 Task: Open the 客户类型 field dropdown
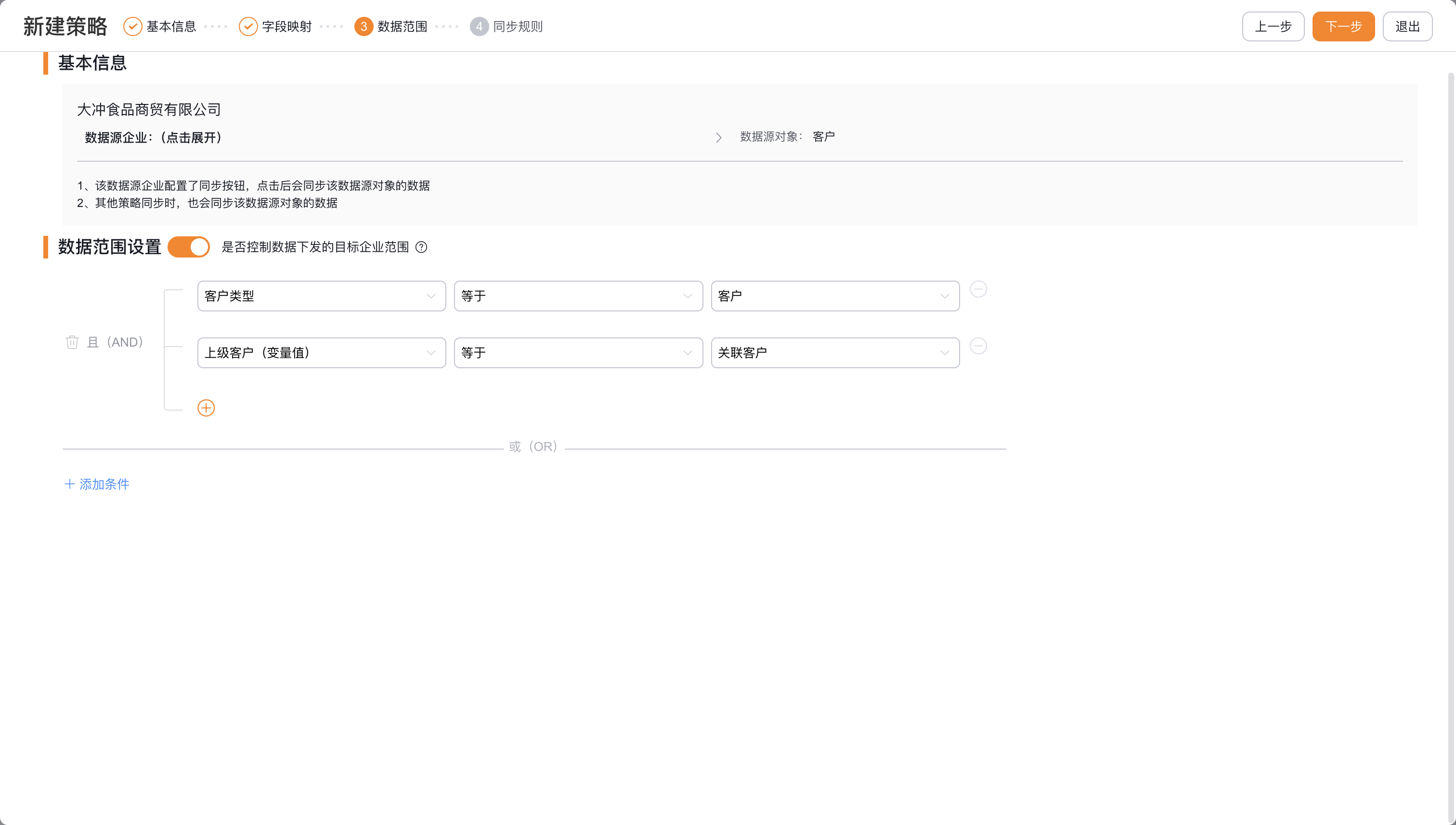[x=321, y=296]
